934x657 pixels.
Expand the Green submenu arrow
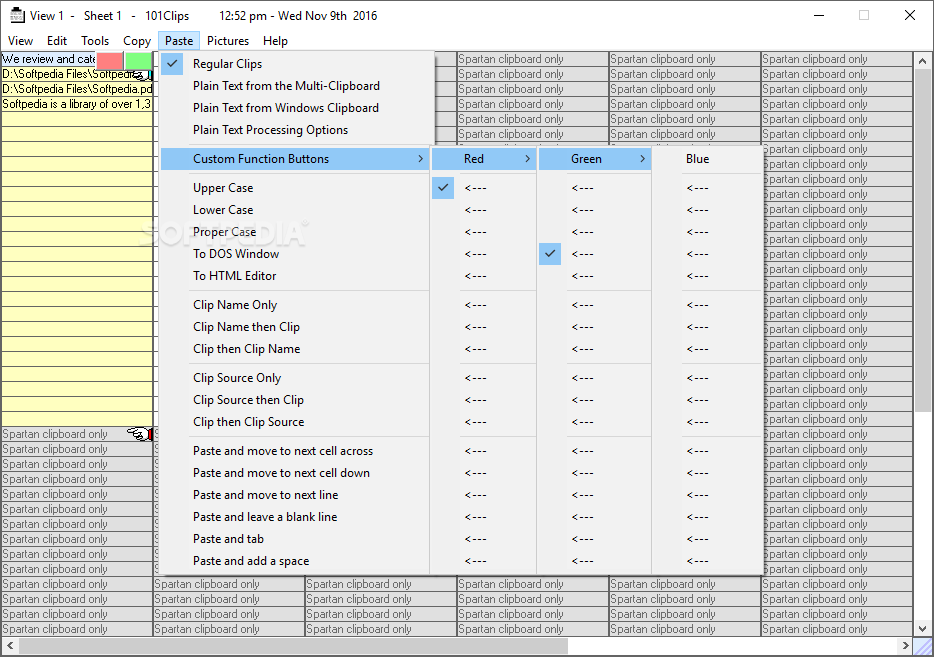(642, 159)
